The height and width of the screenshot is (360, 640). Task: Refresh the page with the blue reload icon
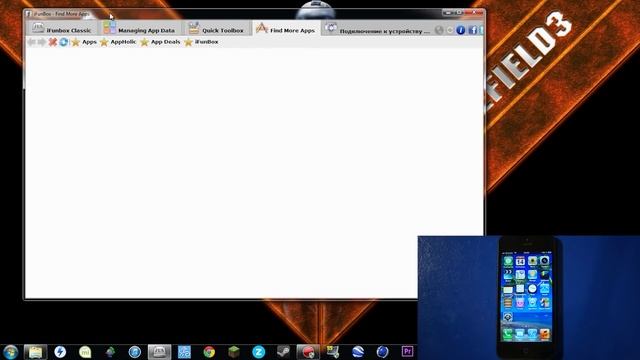click(64, 42)
